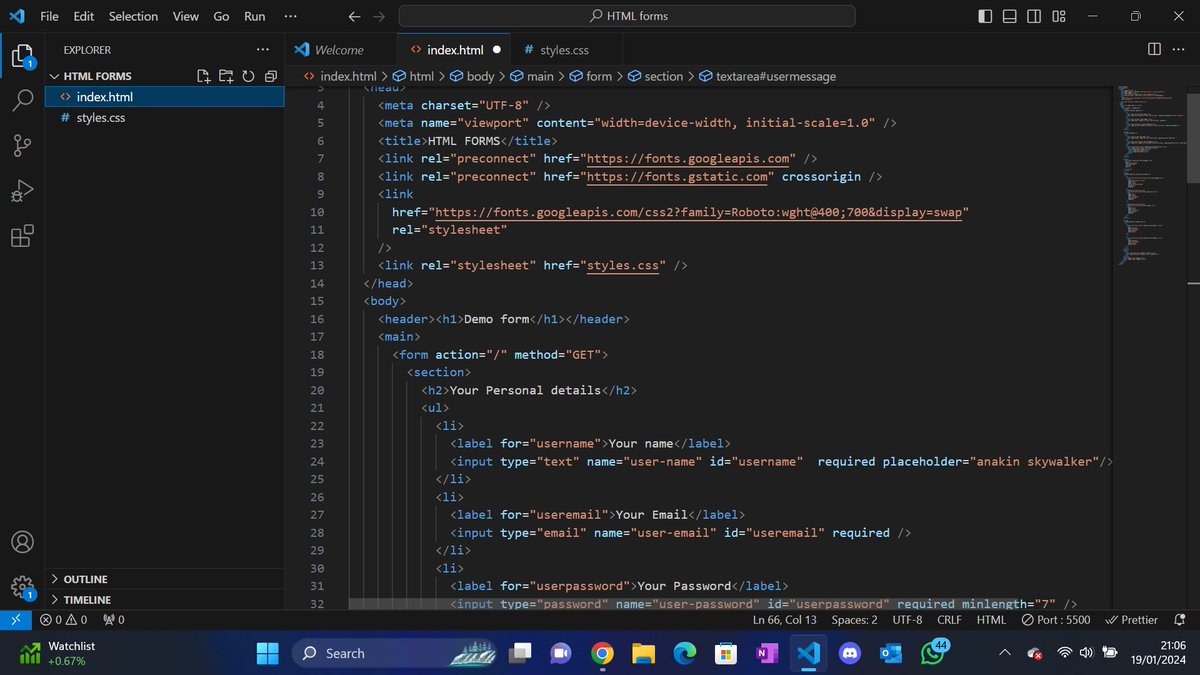The image size is (1200, 675).
Task: Open the Manage settings gear
Action: tap(22, 587)
